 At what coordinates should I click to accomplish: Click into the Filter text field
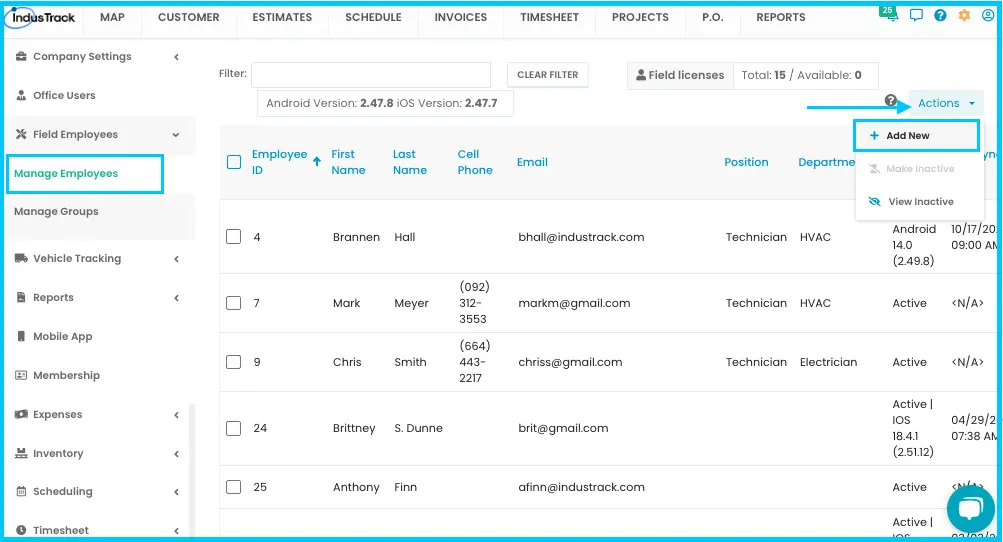coord(371,75)
